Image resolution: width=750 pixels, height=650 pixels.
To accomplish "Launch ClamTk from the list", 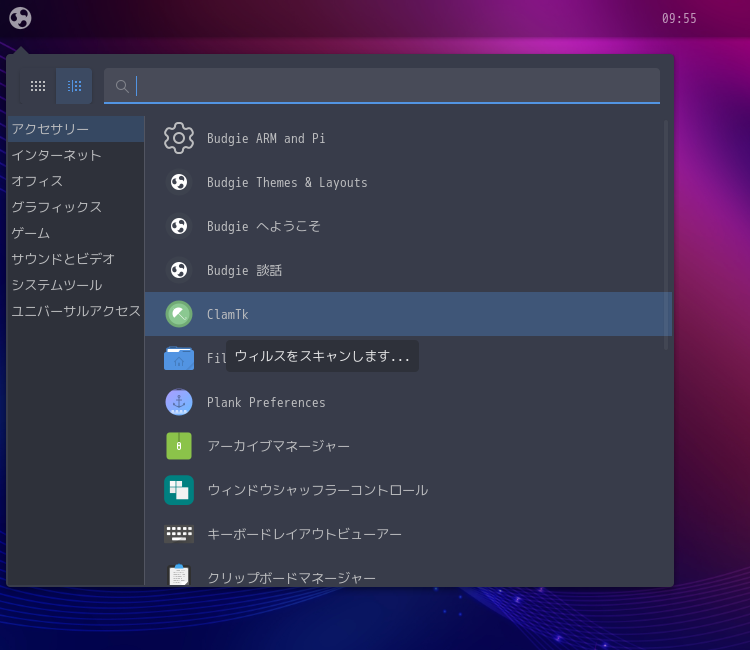I will 408,314.
